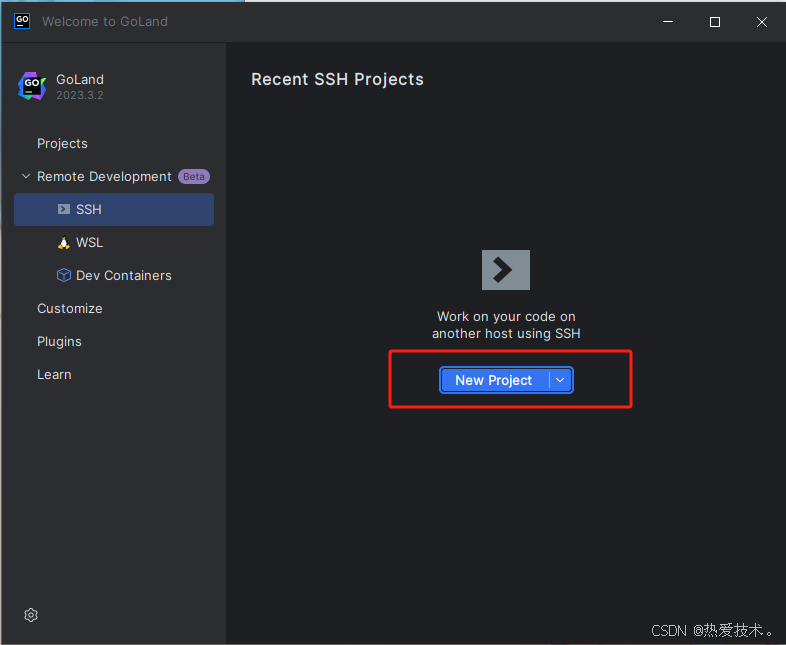Minimize the Welcome to GoLand window

(668, 22)
